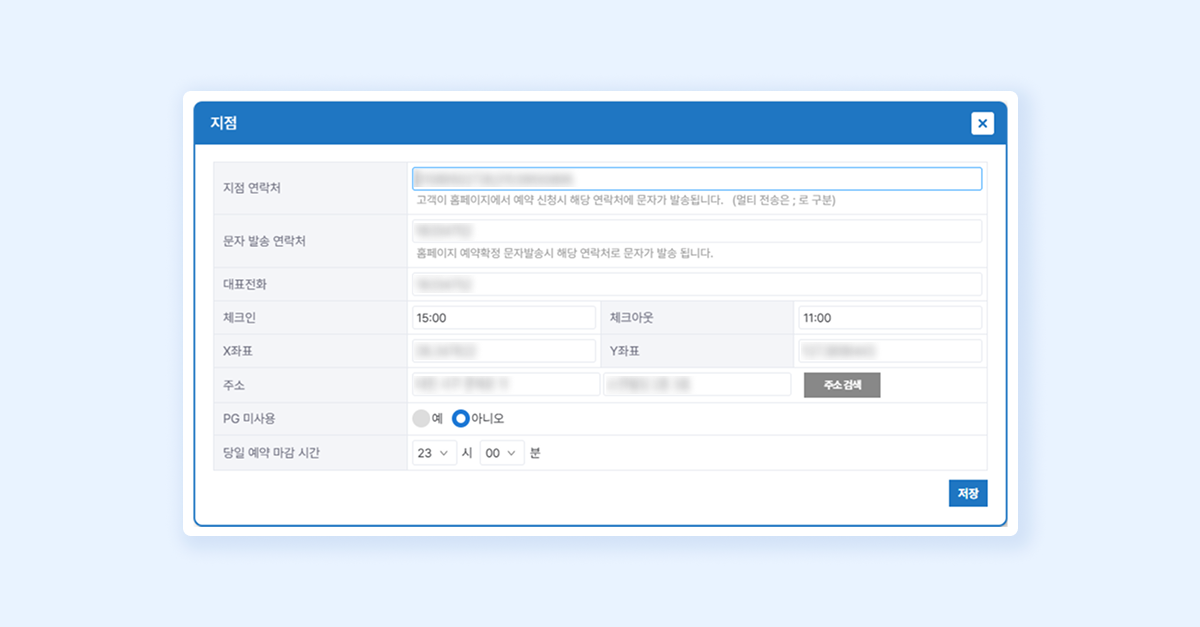The height and width of the screenshot is (627, 1200).
Task: Focus the 대표전화 input field
Action: click(697, 284)
